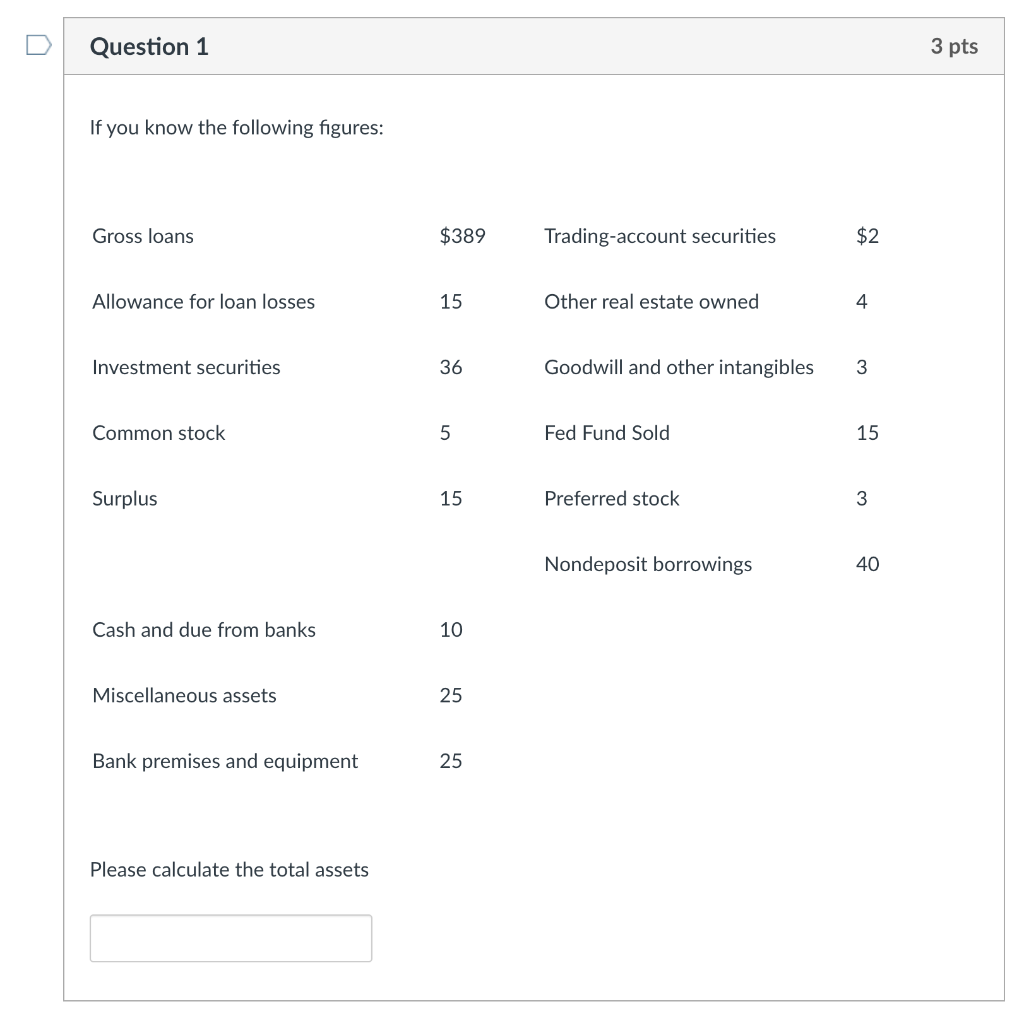This screenshot has height=1016, width=1024.
Task: Click Goodwill and other intangibles label
Action: click(679, 367)
